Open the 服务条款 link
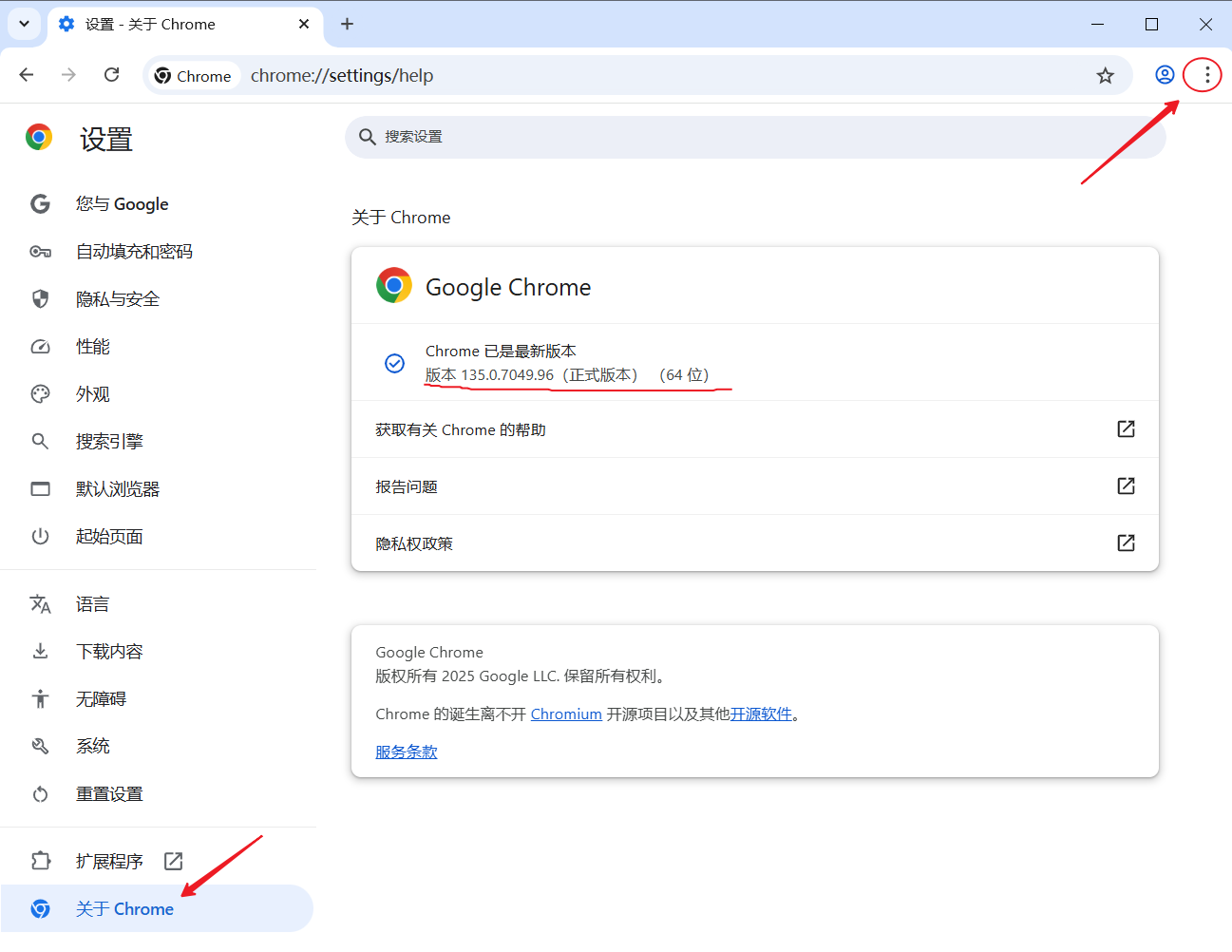The image size is (1232, 952). click(x=407, y=752)
